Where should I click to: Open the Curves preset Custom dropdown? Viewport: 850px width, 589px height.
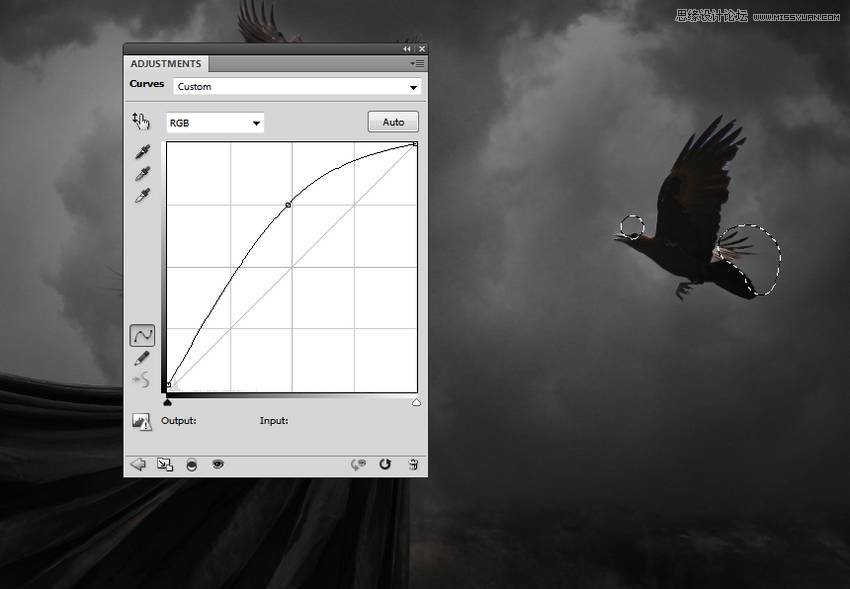(x=297, y=87)
